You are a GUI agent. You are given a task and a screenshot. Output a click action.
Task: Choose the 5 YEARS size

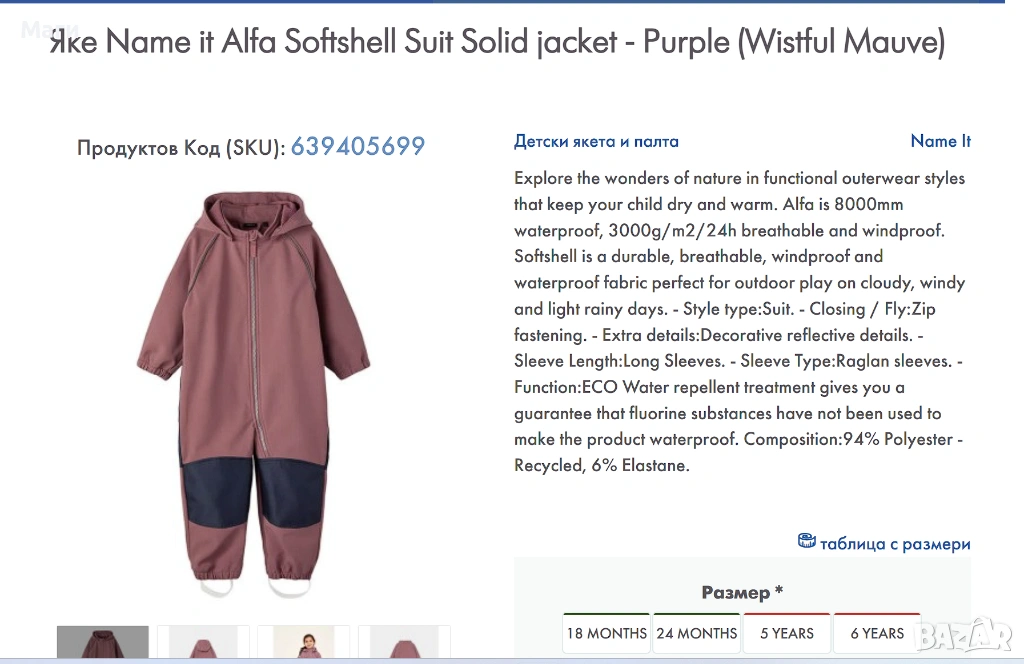(787, 633)
